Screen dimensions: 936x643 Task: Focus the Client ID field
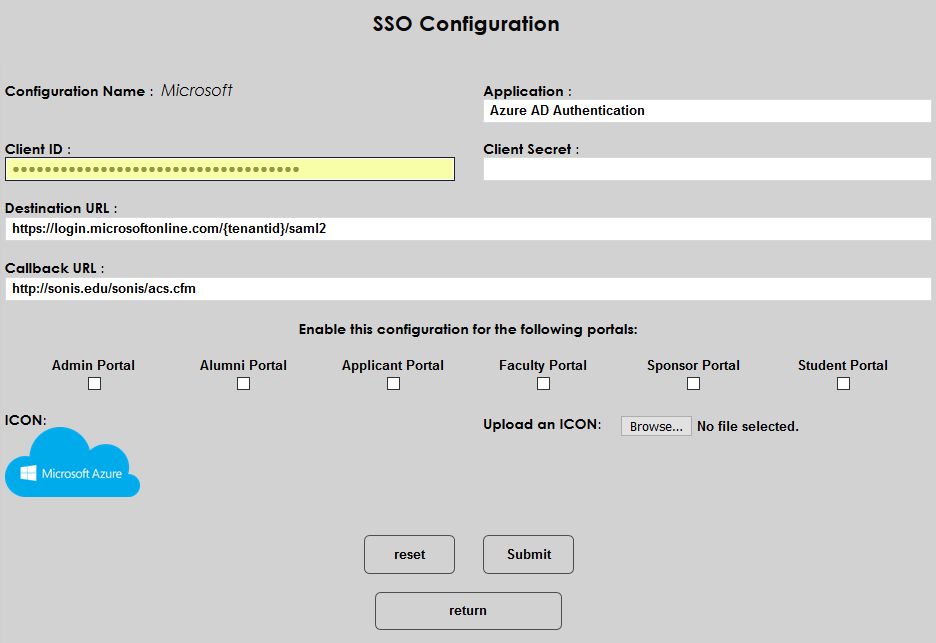(x=230, y=169)
